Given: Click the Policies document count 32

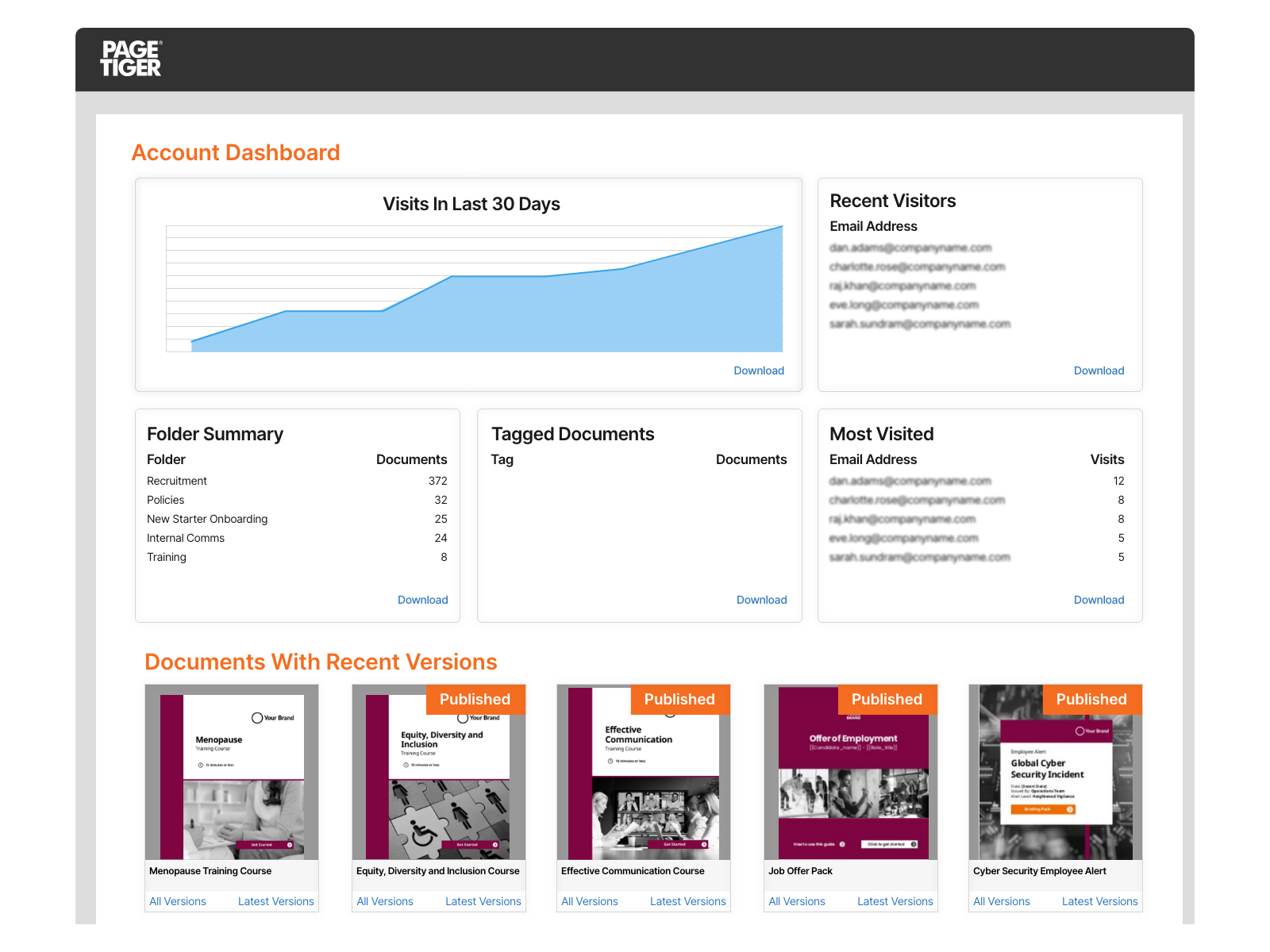Looking at the screenshot, I should tap(441, 500).
